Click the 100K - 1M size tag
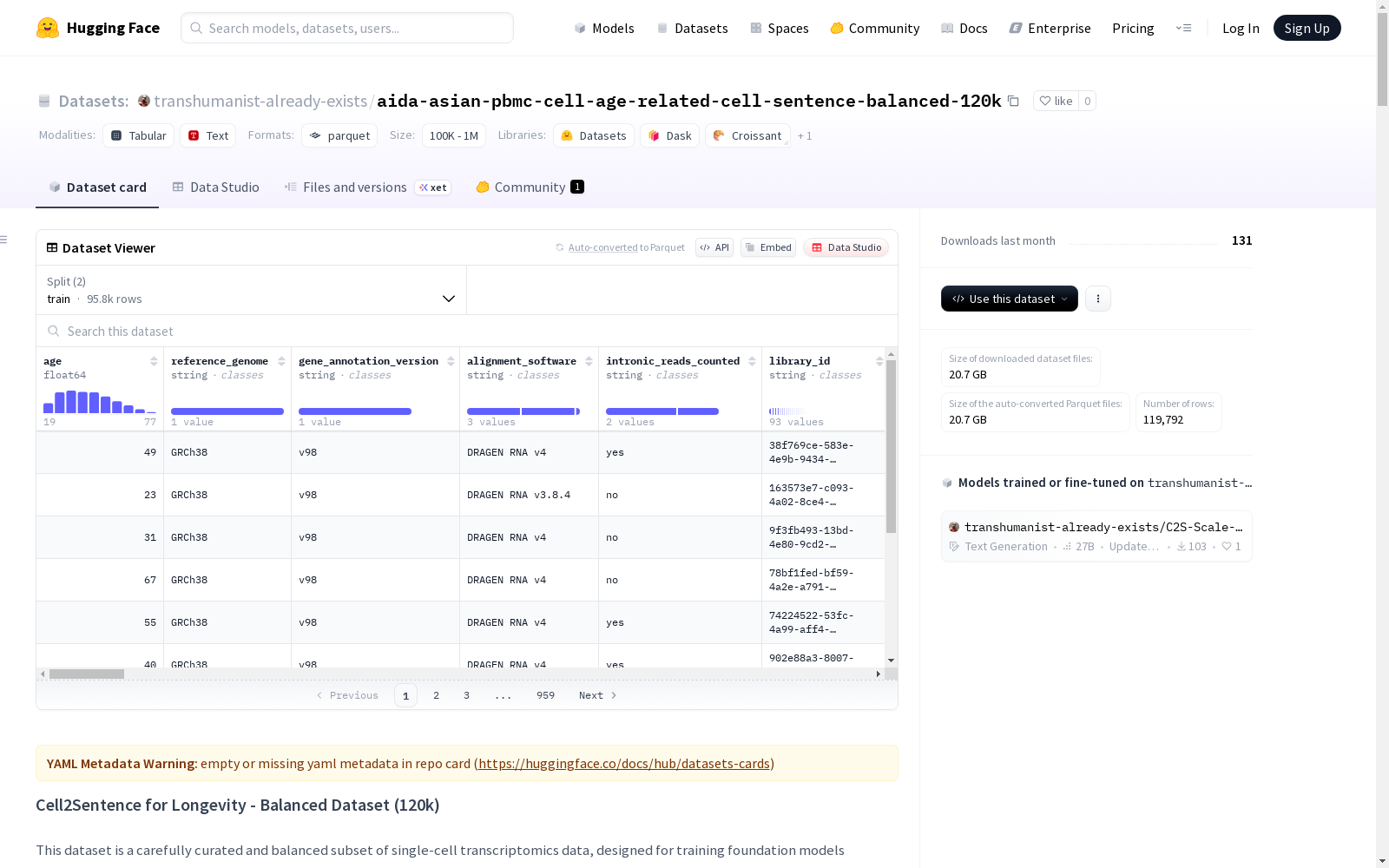Viewport: 1389px width, 868px height. tap(454, 135)
